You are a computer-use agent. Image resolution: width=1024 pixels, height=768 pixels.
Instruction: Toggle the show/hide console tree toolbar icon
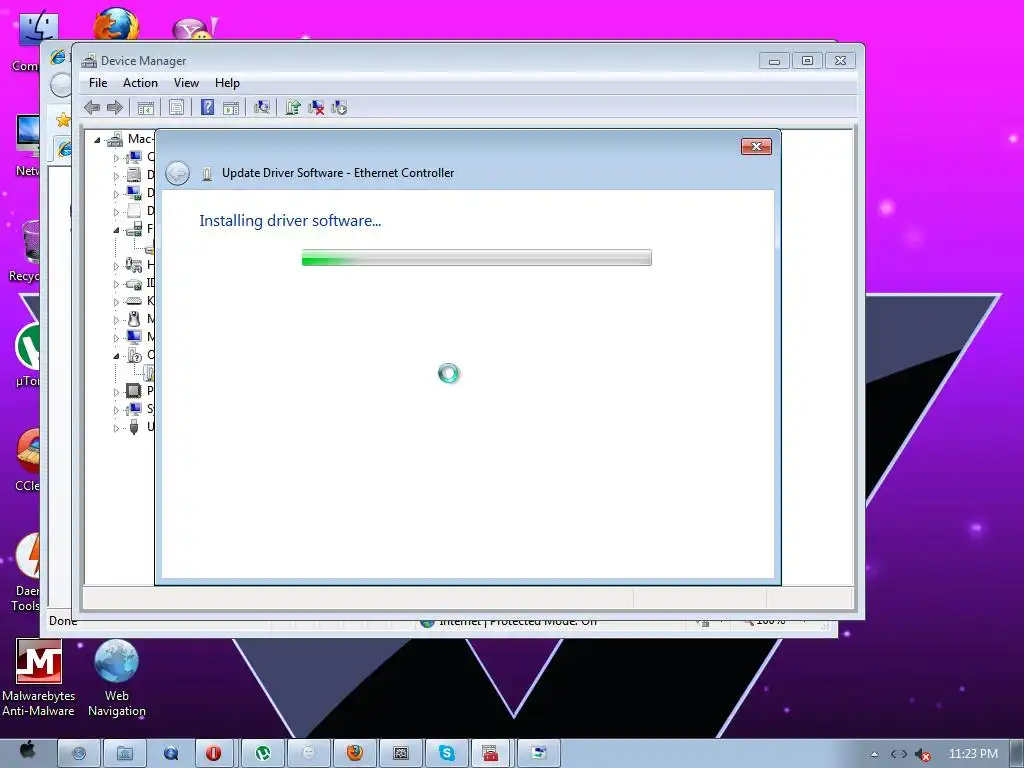click(146, 108)
